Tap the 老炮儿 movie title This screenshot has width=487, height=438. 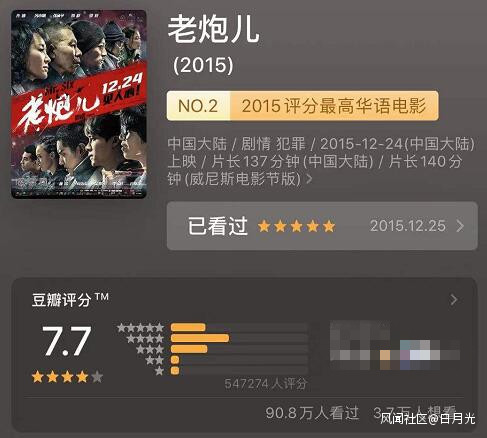(213, 29)
